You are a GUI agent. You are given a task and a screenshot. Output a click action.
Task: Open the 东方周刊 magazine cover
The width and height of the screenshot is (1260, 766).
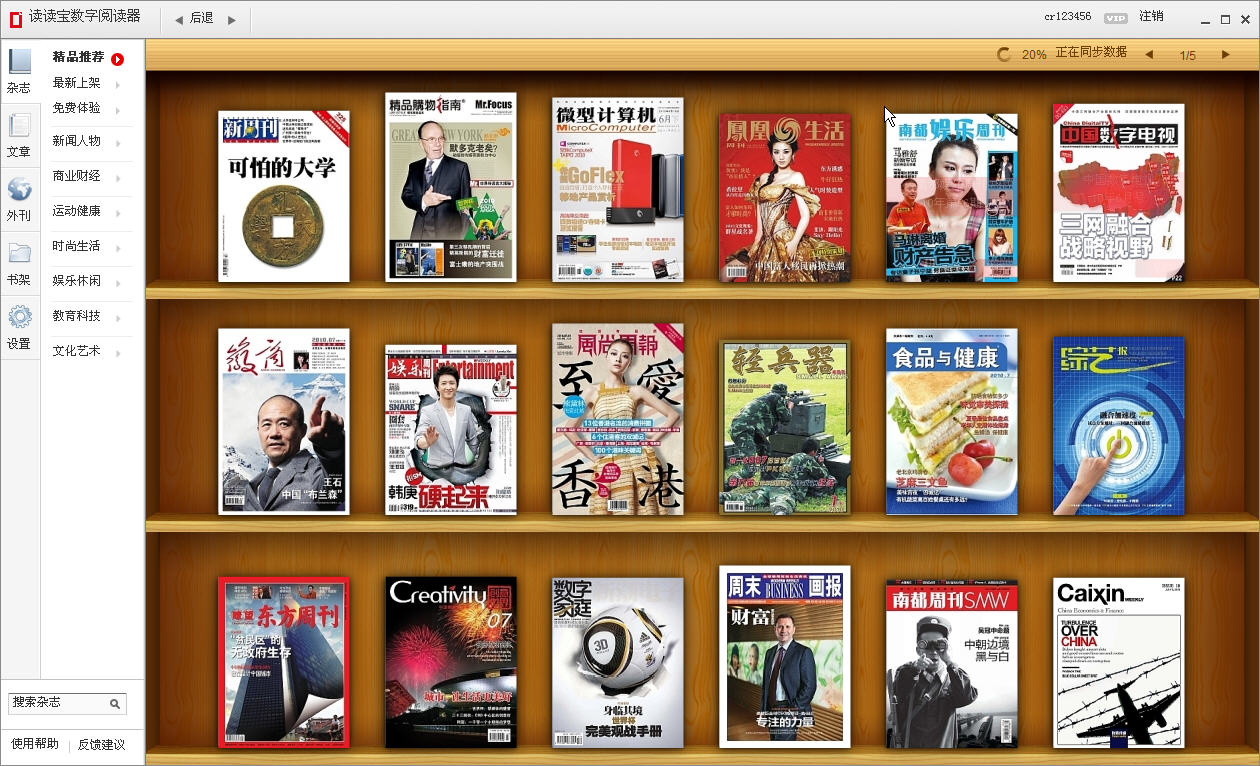[x=284, y=663]
